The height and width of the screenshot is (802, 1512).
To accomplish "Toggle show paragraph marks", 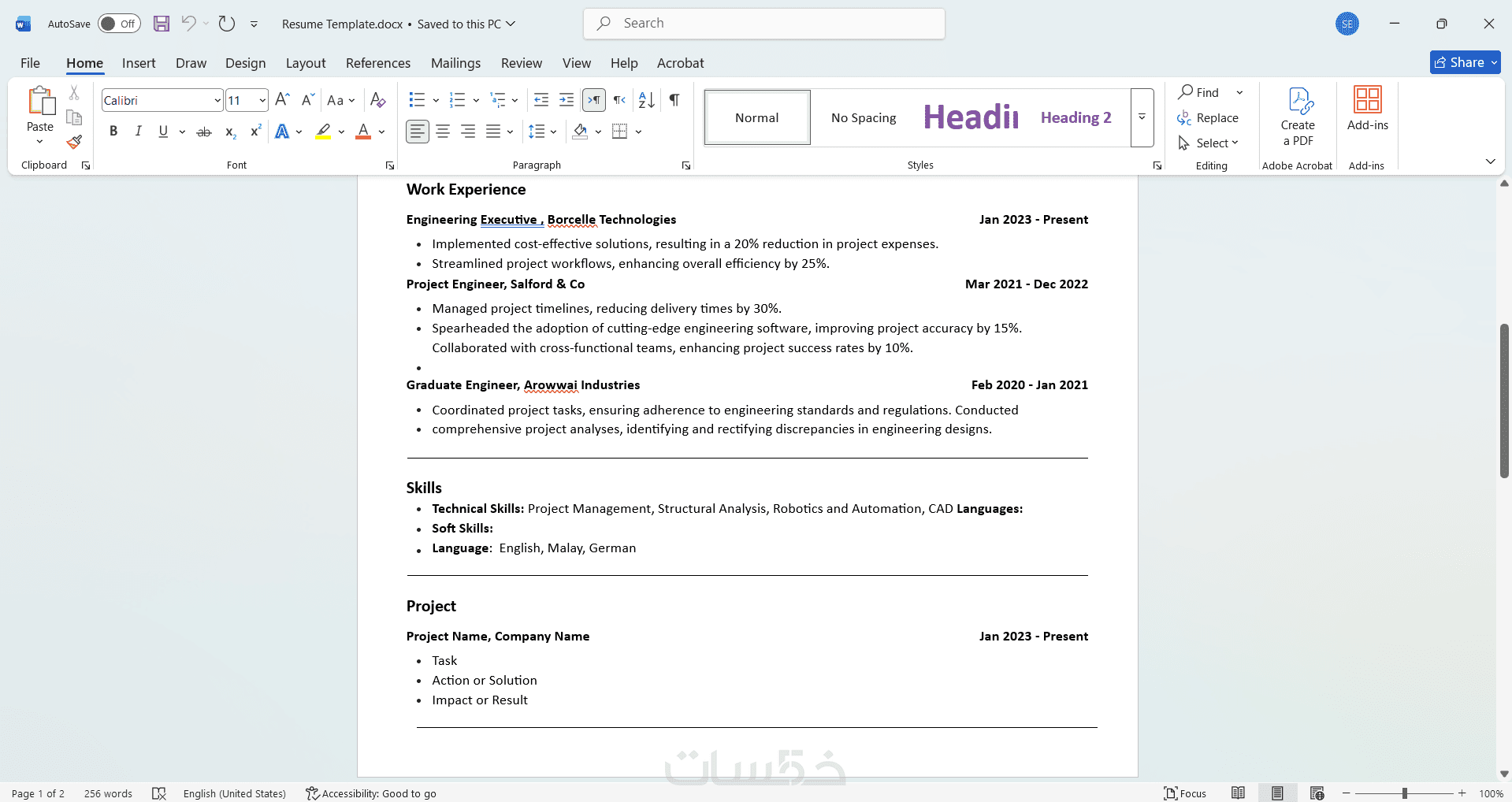I will pos(674,100).
